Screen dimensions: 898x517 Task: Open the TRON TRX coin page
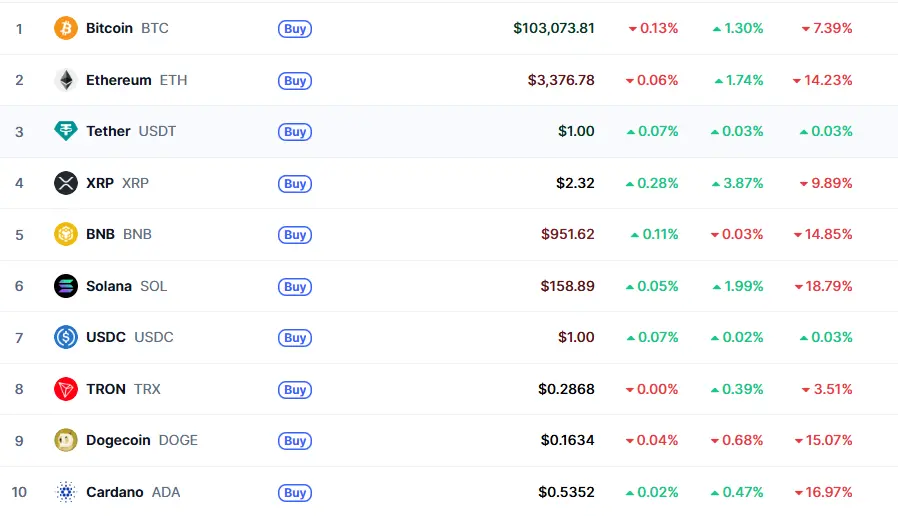tap(123, 389)
